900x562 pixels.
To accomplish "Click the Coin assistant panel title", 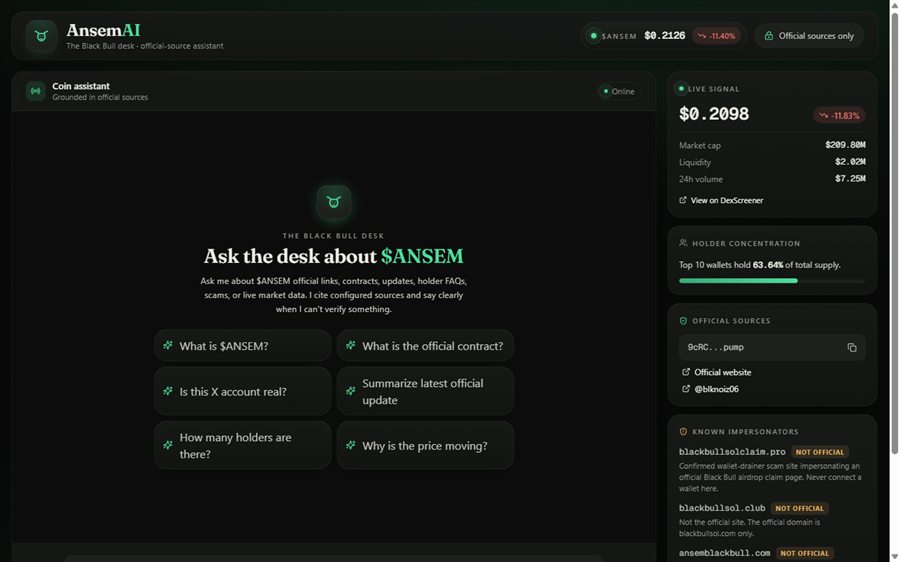I will tap(81, 86).
